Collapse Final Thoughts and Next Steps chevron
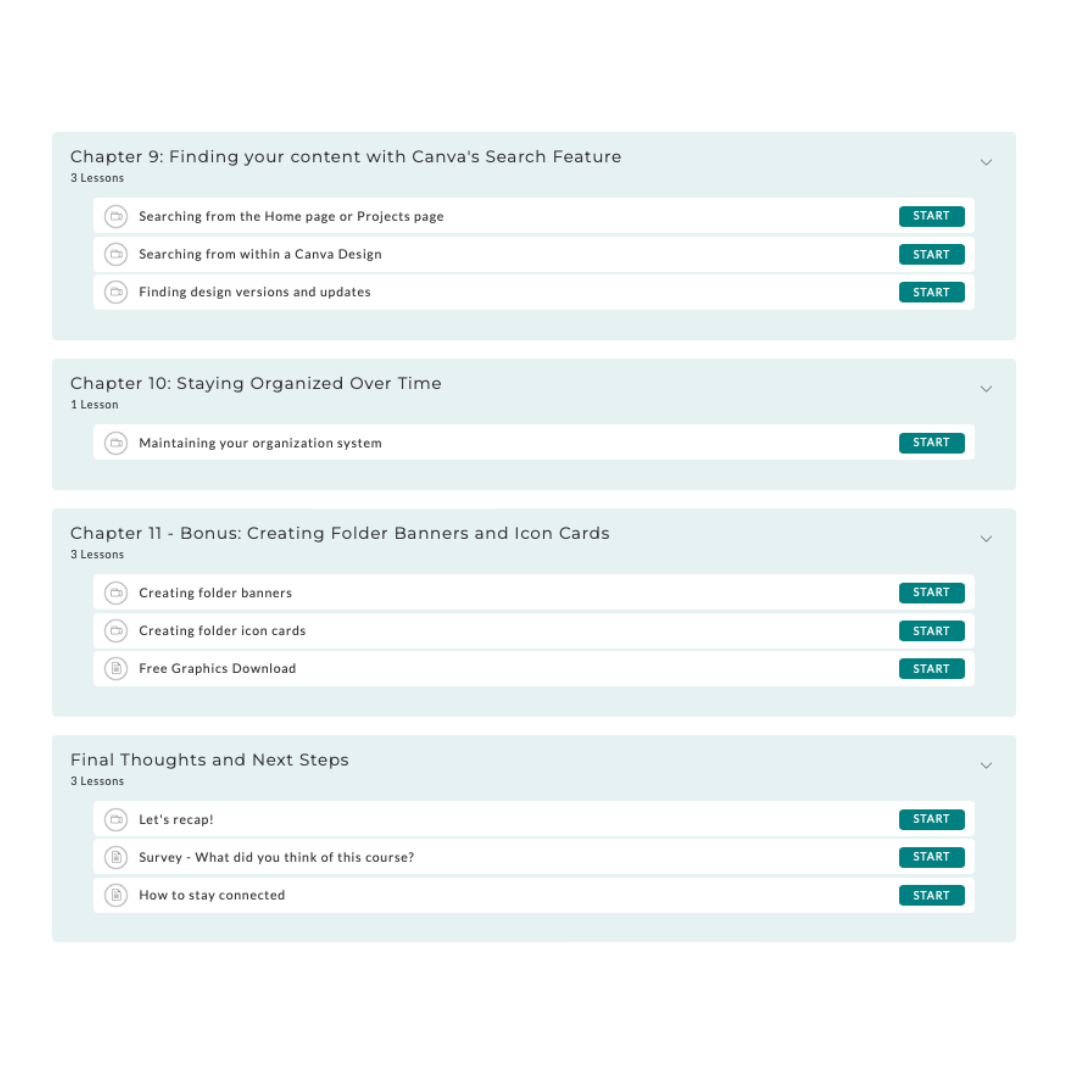 pos(986,766)
